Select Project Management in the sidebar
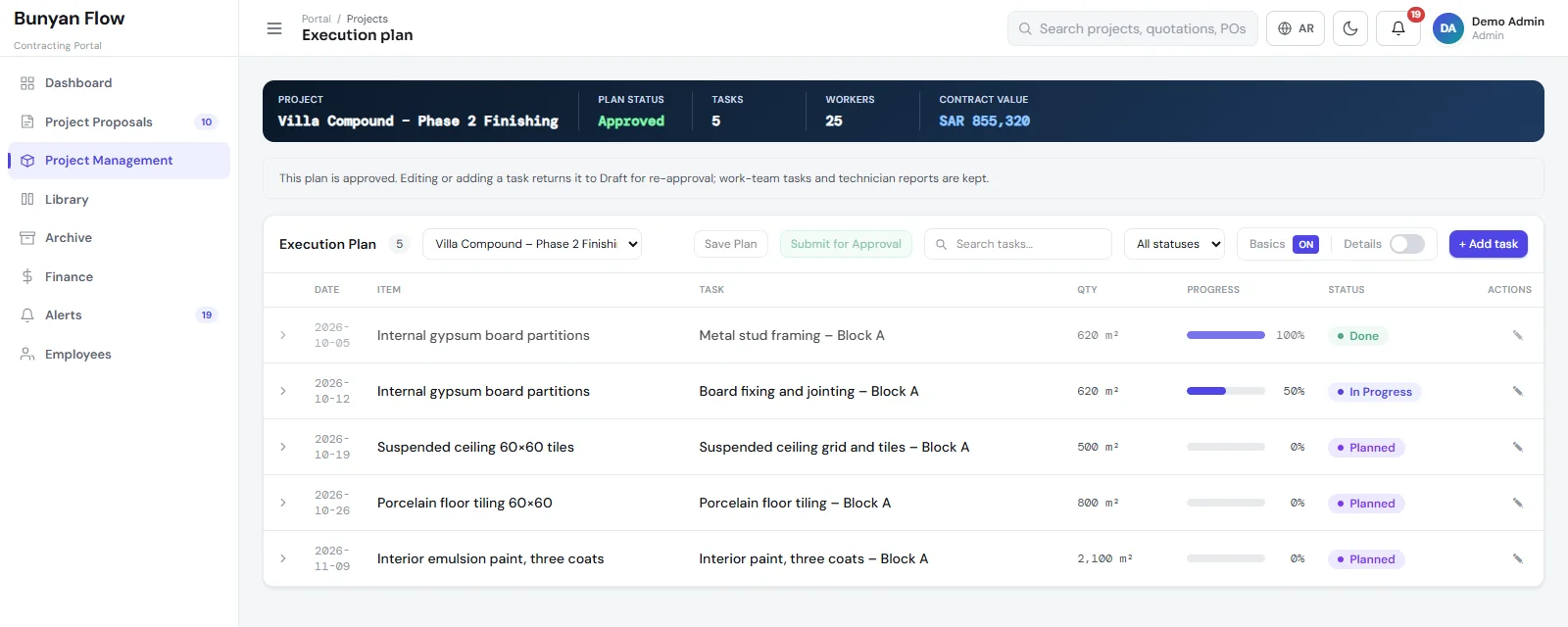 pyautogui.click(x=119, y=161)
